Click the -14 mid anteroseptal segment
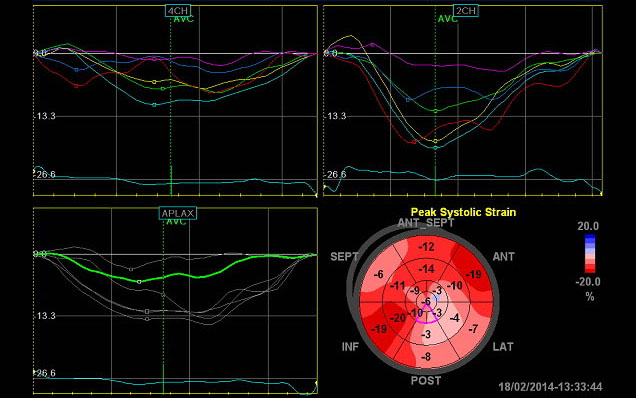Viewport: 636px width, 398px height. (426, 269)
